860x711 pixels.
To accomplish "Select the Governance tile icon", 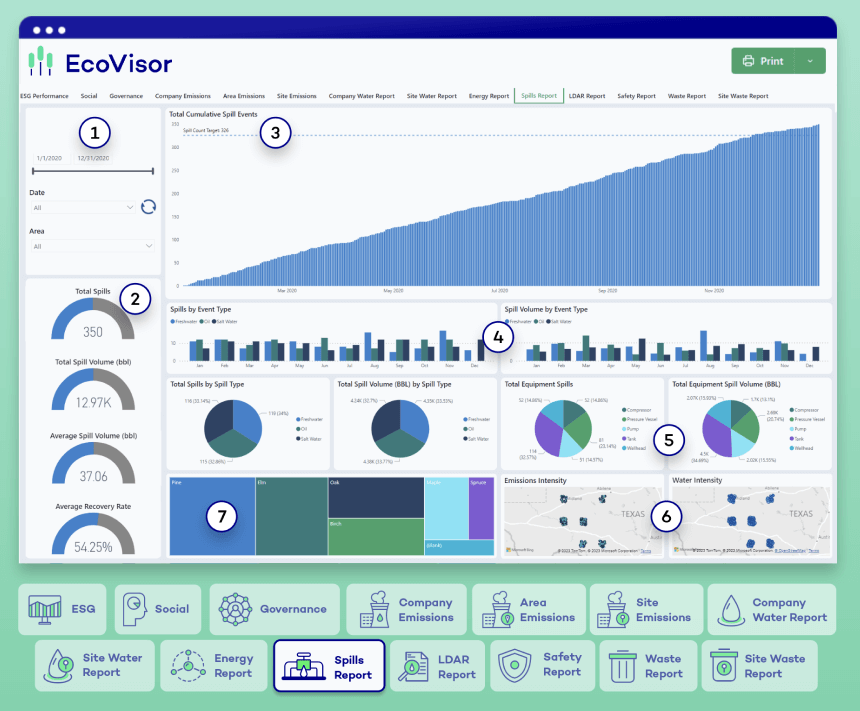I will [x=235, y=609].
